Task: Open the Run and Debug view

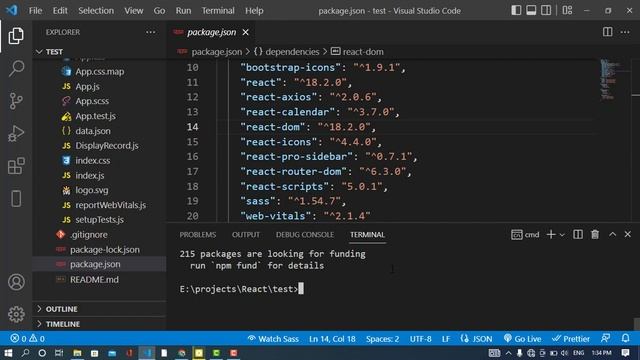Action: 16,133
